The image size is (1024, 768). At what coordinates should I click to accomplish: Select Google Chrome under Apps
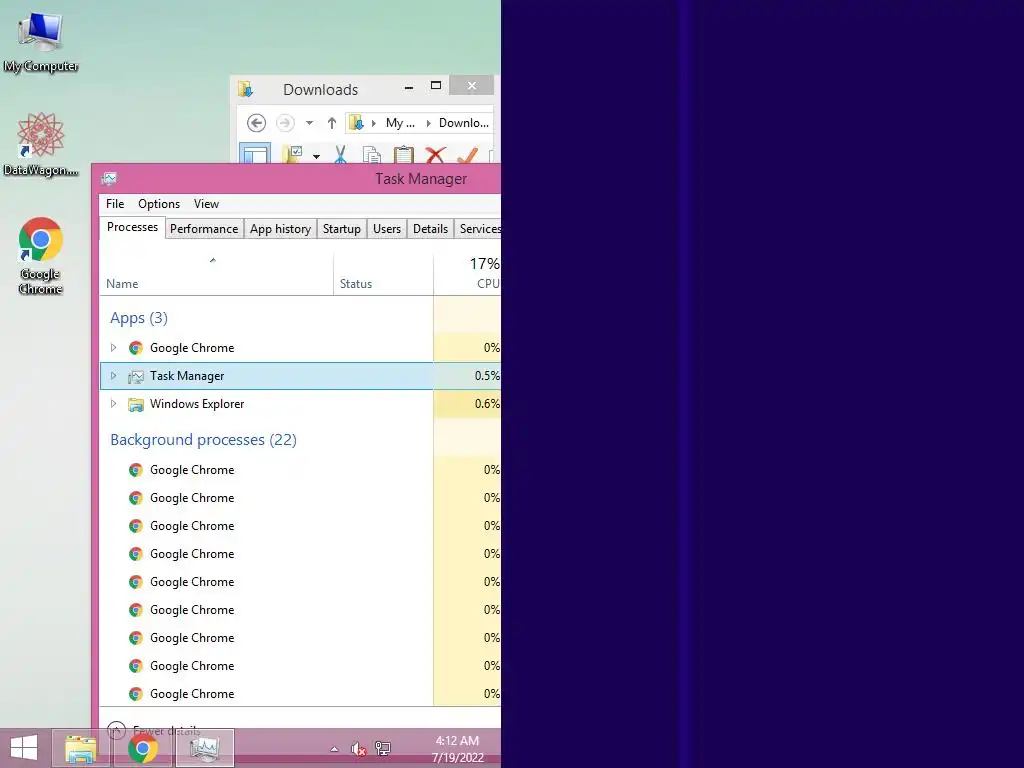point(300,347)
